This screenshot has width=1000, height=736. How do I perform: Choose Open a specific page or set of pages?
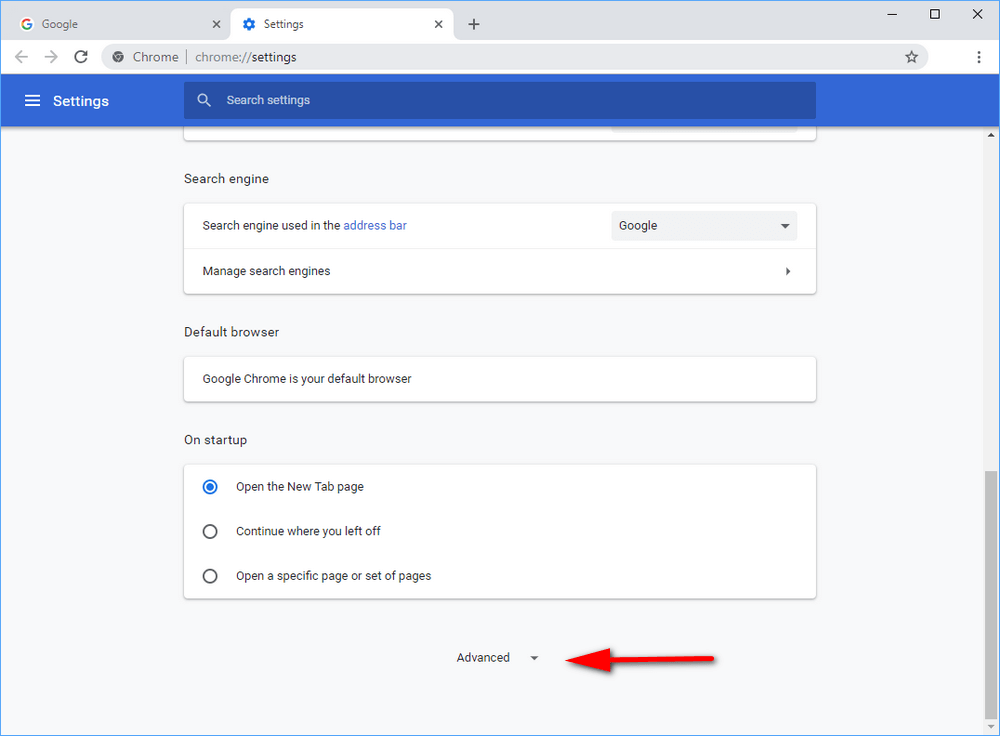pos(210,576)
